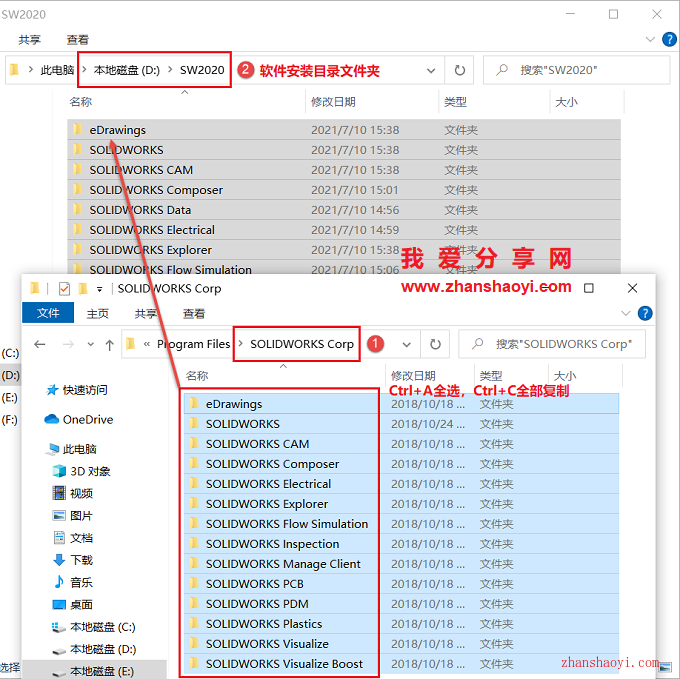Switch to 共享 tab in SOLIDWORKS Corp window
The image size is (680, 679).
[x=145, y=313]
